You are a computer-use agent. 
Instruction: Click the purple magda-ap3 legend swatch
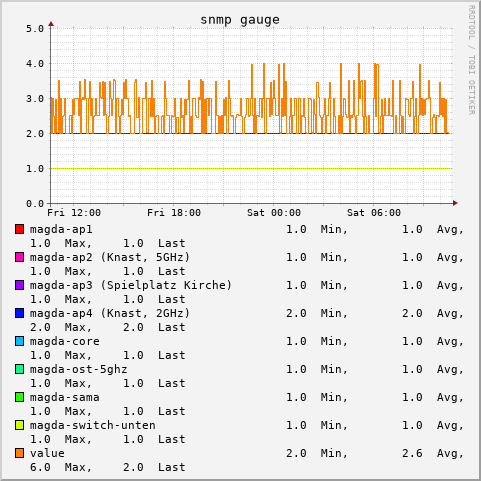(x=19, y=285)
